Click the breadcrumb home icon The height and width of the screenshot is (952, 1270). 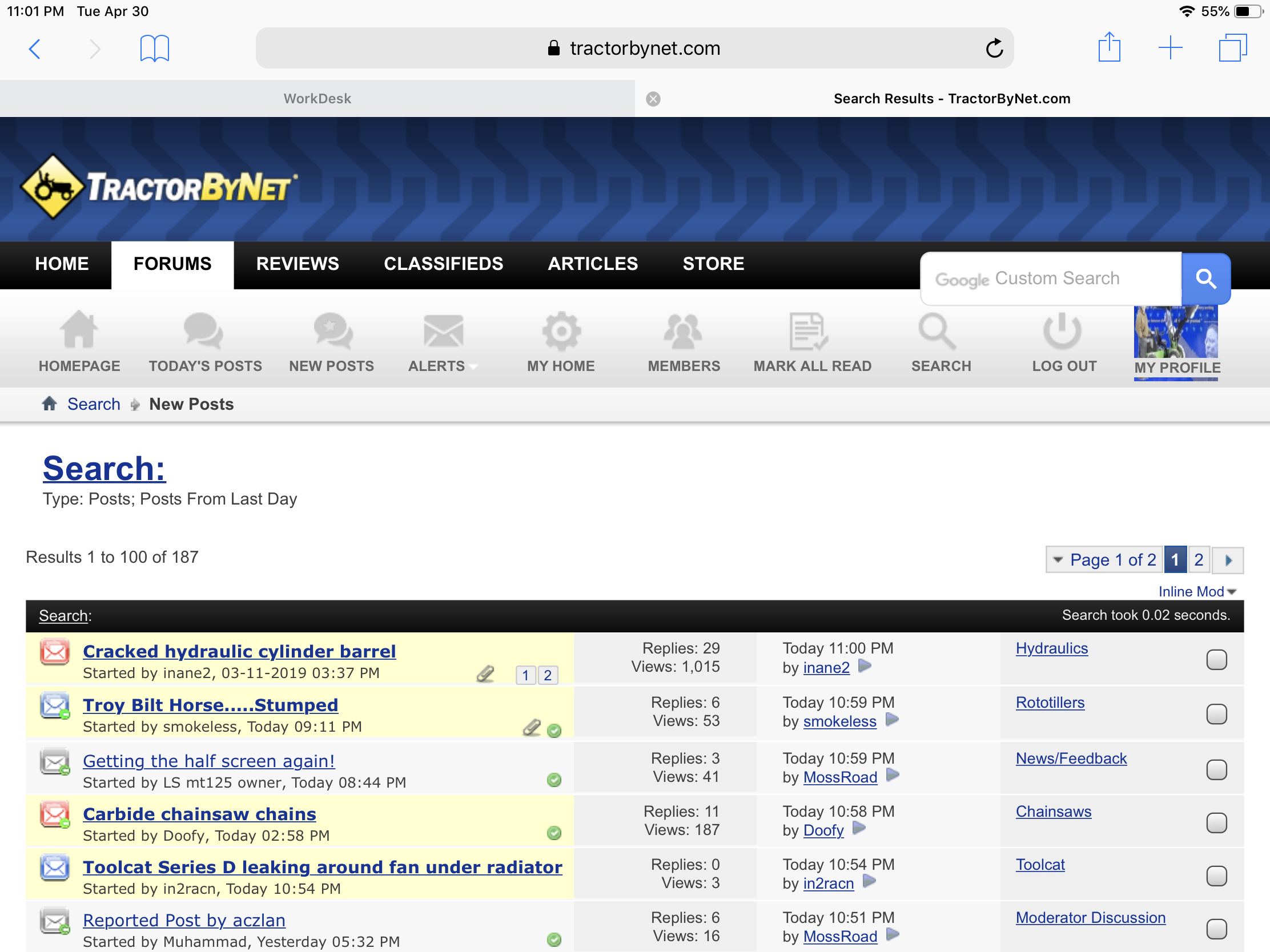click(x=49, y=404)
